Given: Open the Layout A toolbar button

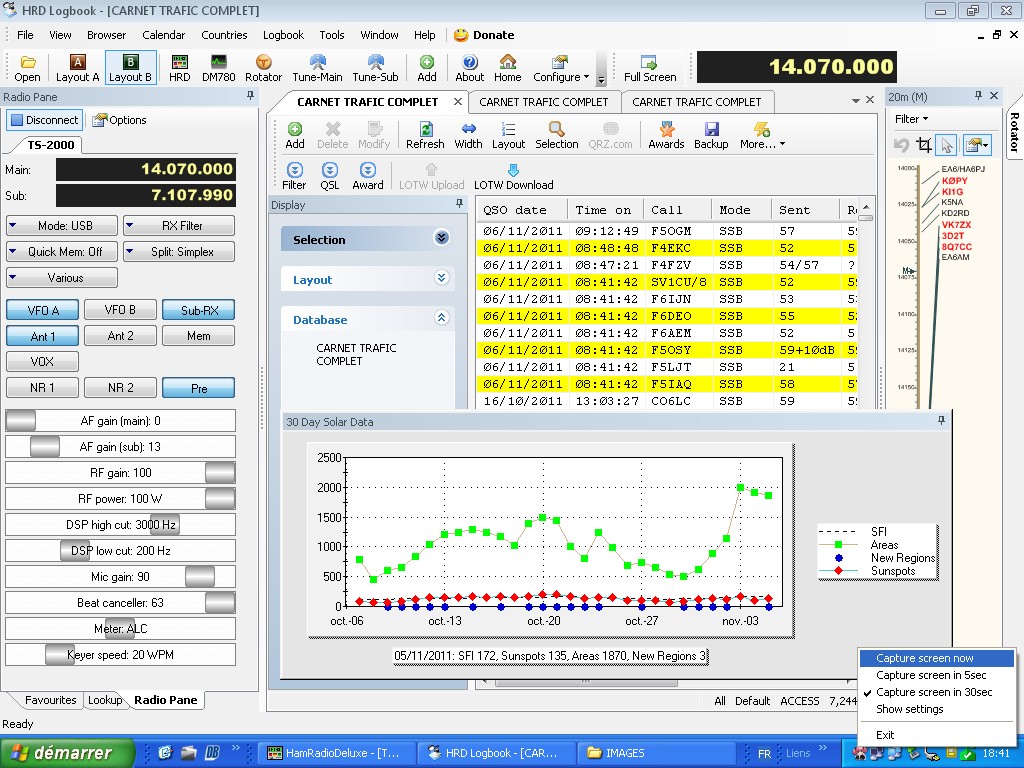Looking at the screenshot, I should [x=77, y=68].
